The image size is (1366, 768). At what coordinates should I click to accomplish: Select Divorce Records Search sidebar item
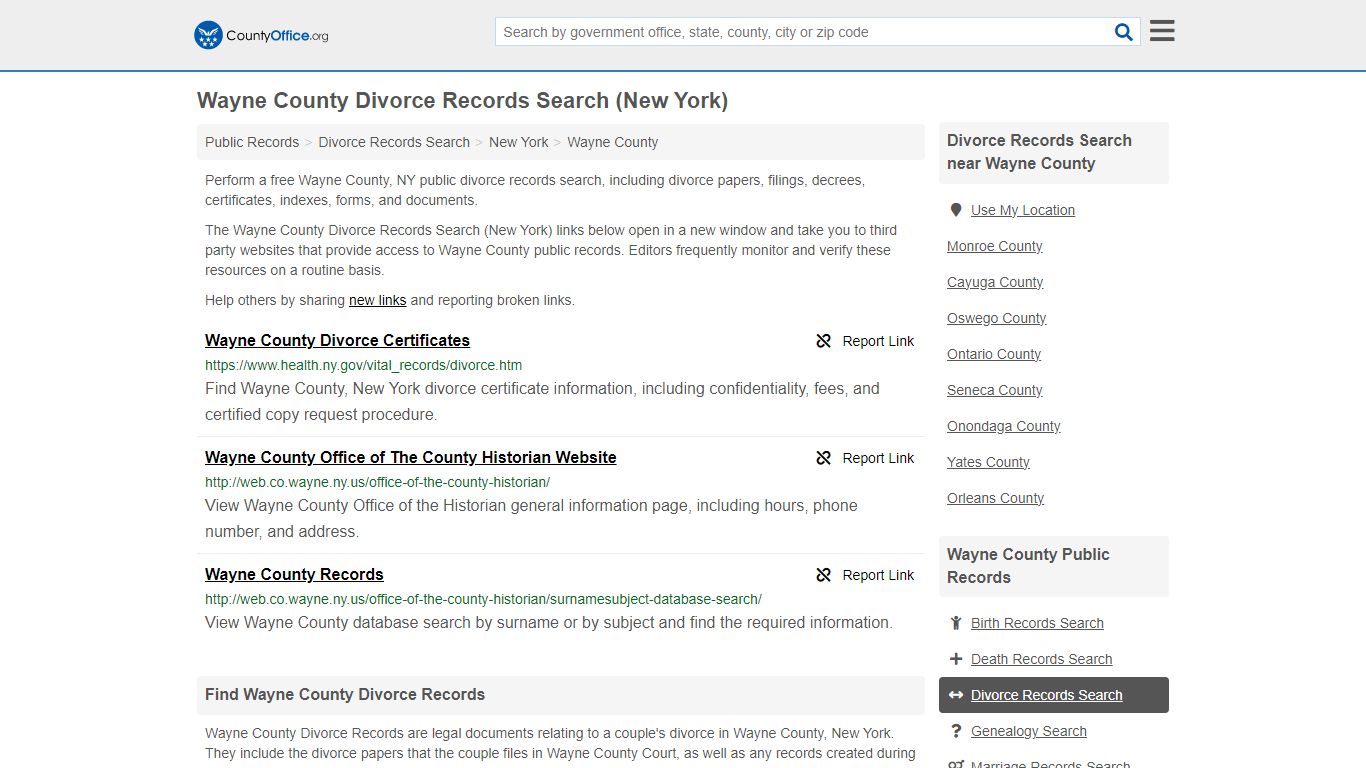click(1054, 695)
